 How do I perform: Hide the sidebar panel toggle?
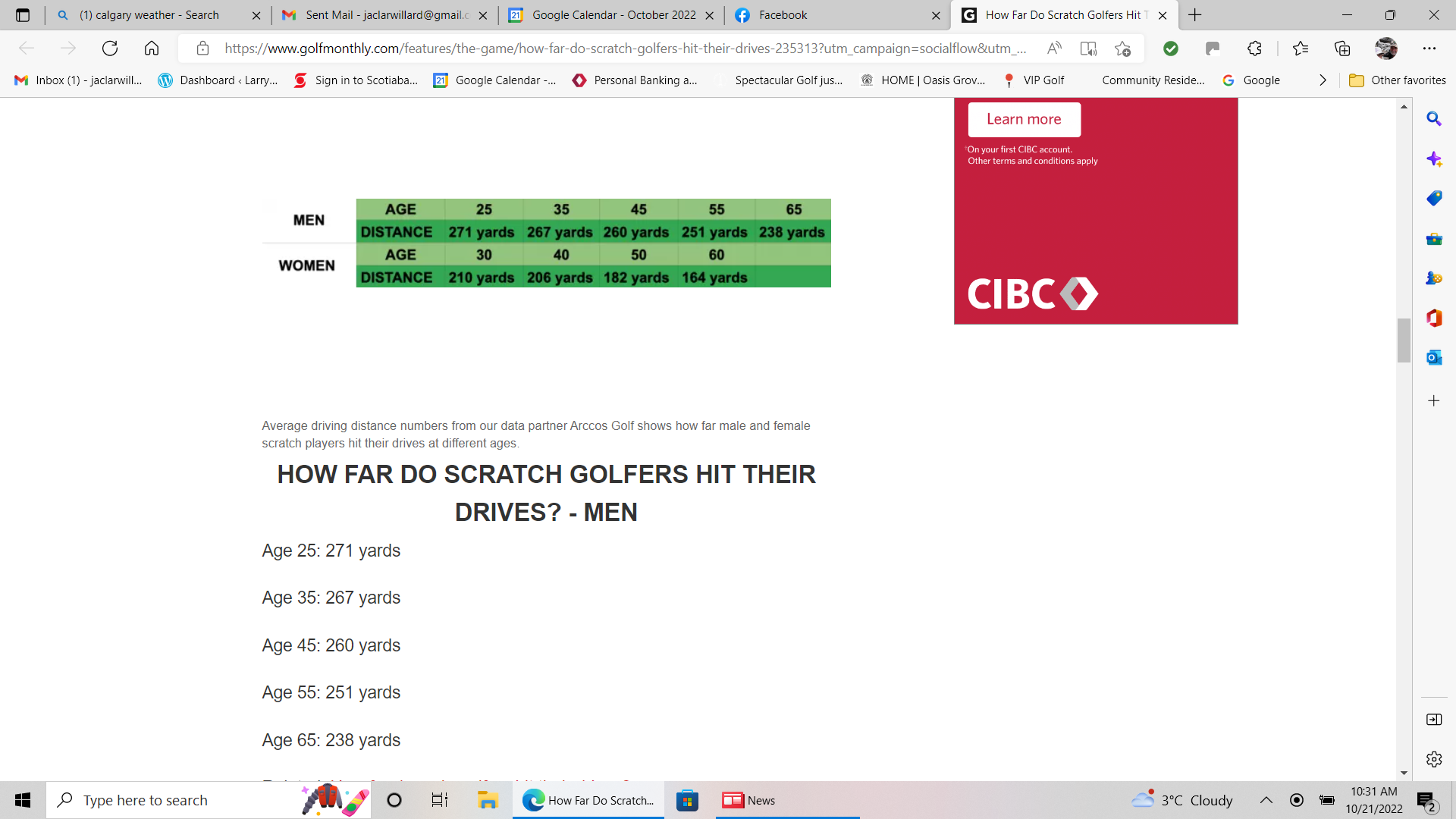(1433, 720)
